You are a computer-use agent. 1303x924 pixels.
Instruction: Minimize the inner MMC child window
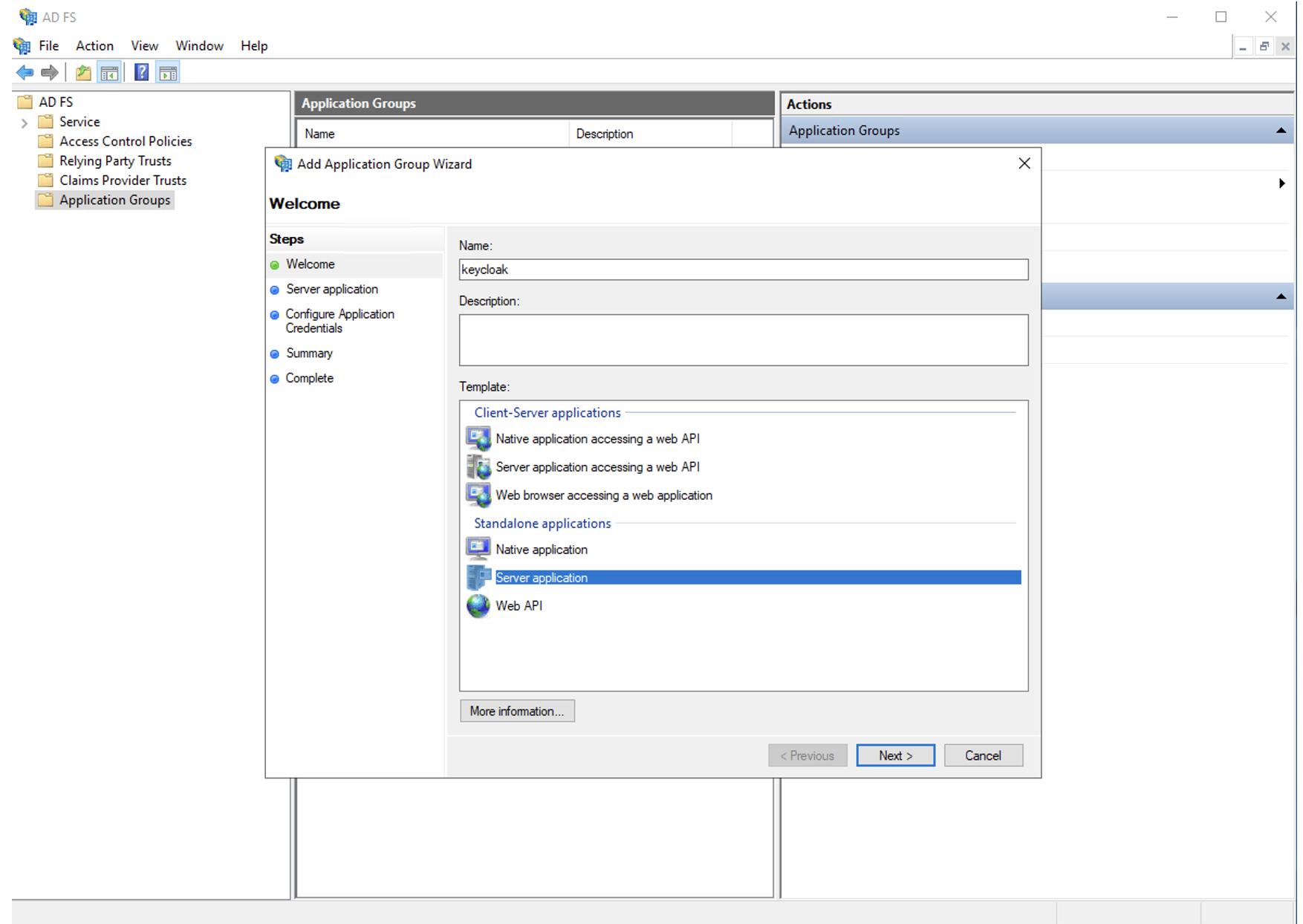tap(1243, 46)
